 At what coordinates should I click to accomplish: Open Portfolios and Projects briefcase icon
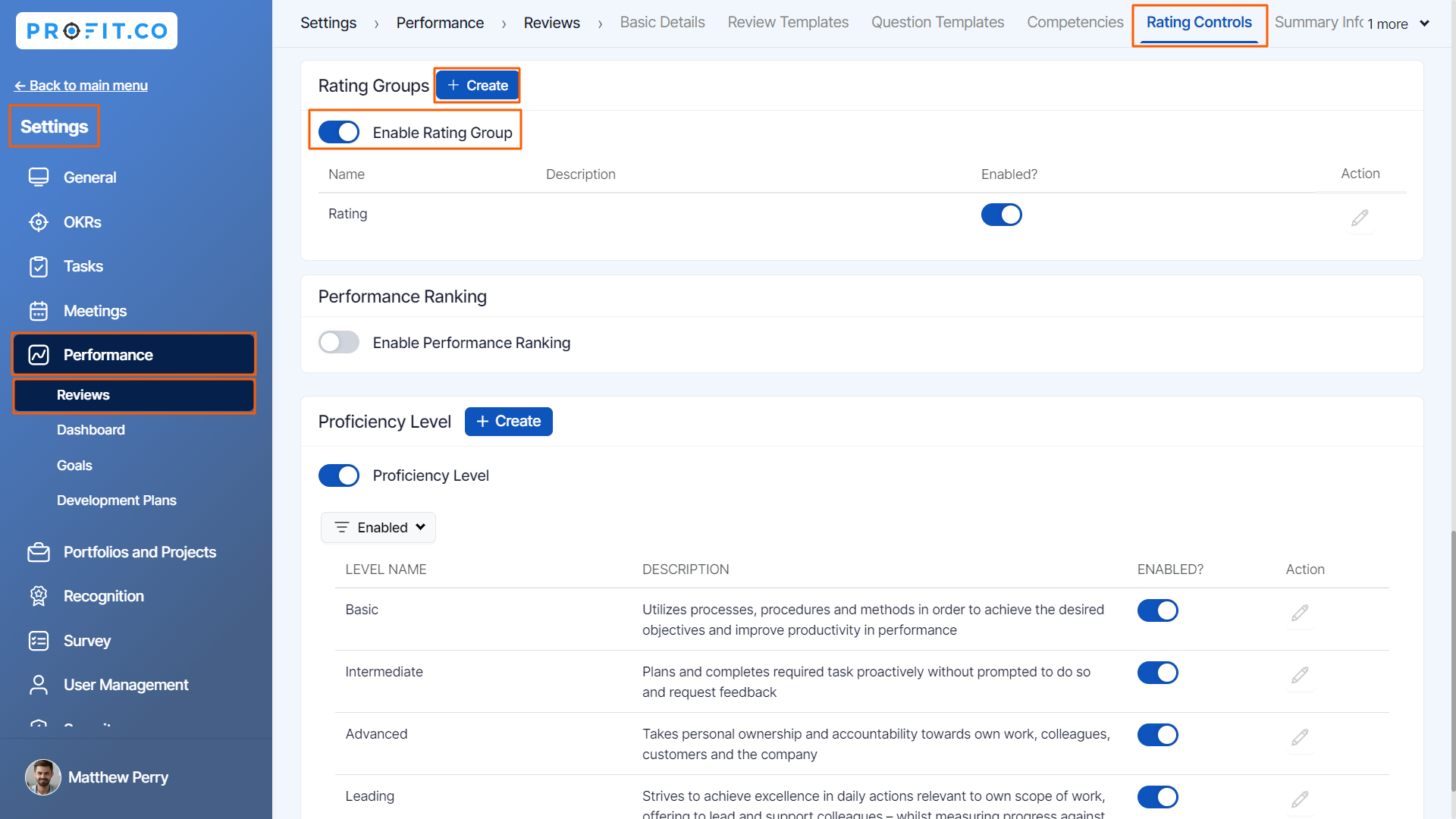39,553
